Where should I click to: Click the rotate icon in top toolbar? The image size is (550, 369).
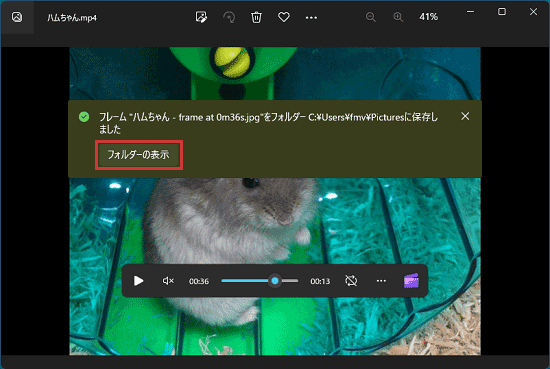pyautogui.click(x=229, y=17)
